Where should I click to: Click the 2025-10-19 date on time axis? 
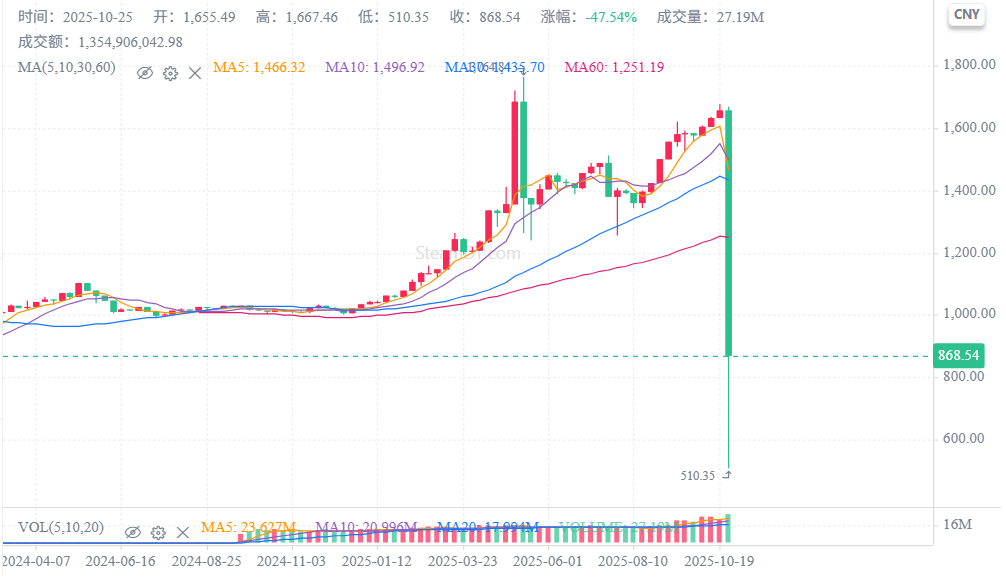[719, 562]
